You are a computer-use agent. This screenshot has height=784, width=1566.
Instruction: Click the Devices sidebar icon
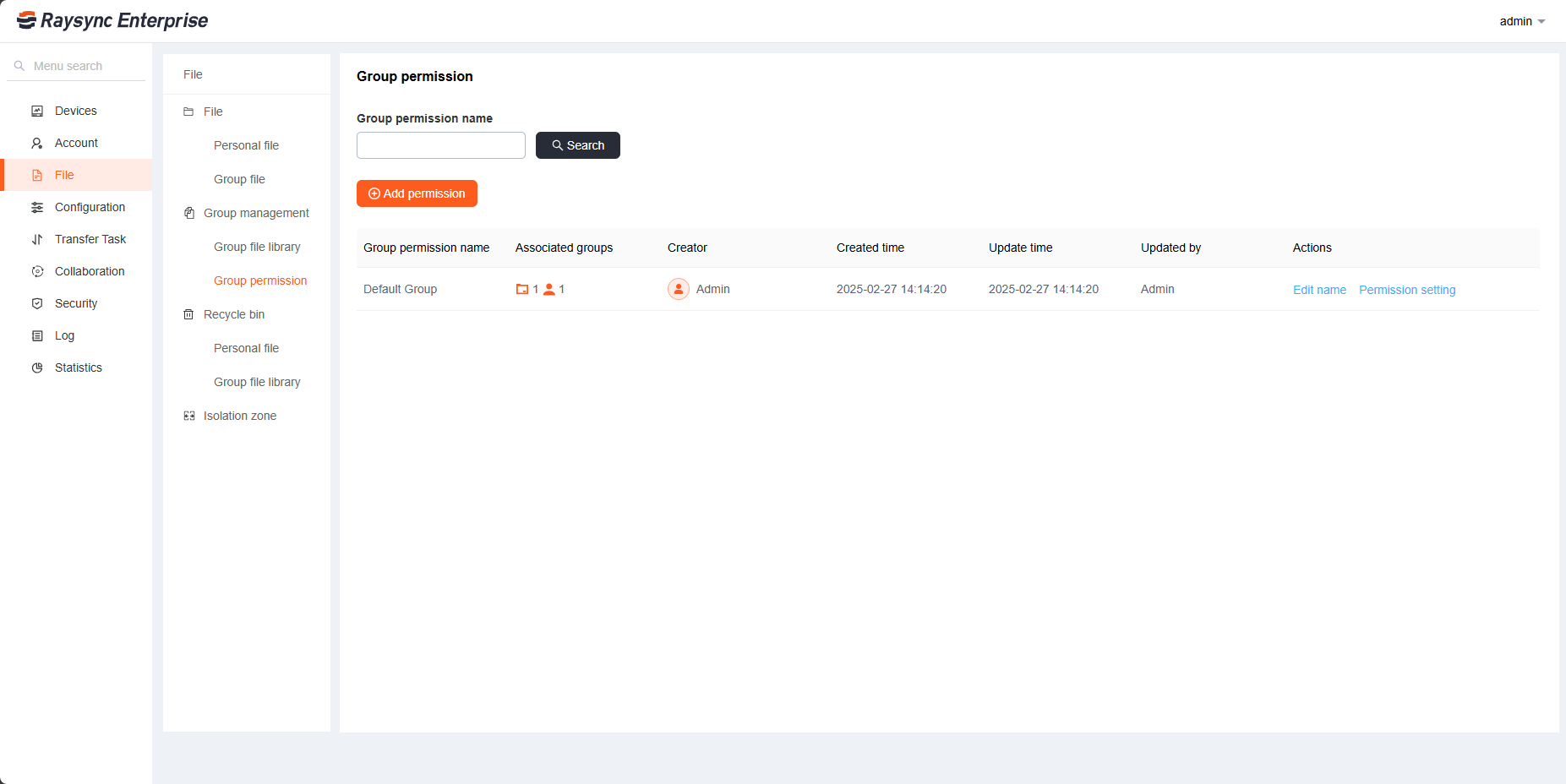click(x=37, y=111)
